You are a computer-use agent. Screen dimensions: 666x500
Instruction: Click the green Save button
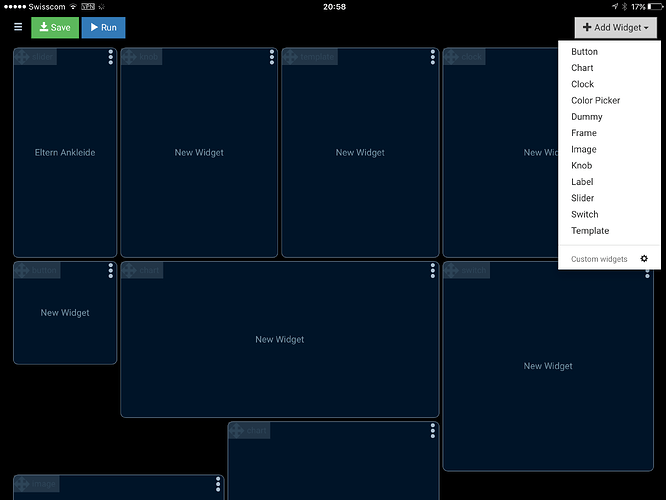(55, 28)
